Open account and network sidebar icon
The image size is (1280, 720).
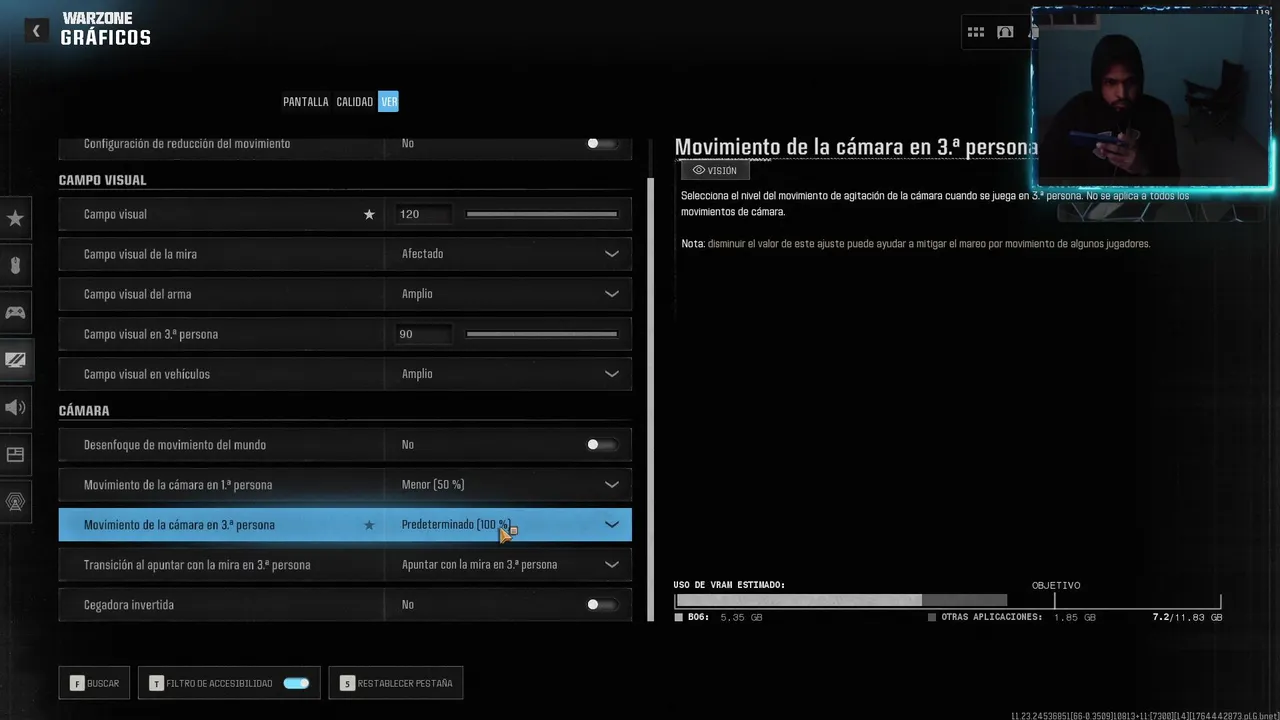(x=15, y=502)
